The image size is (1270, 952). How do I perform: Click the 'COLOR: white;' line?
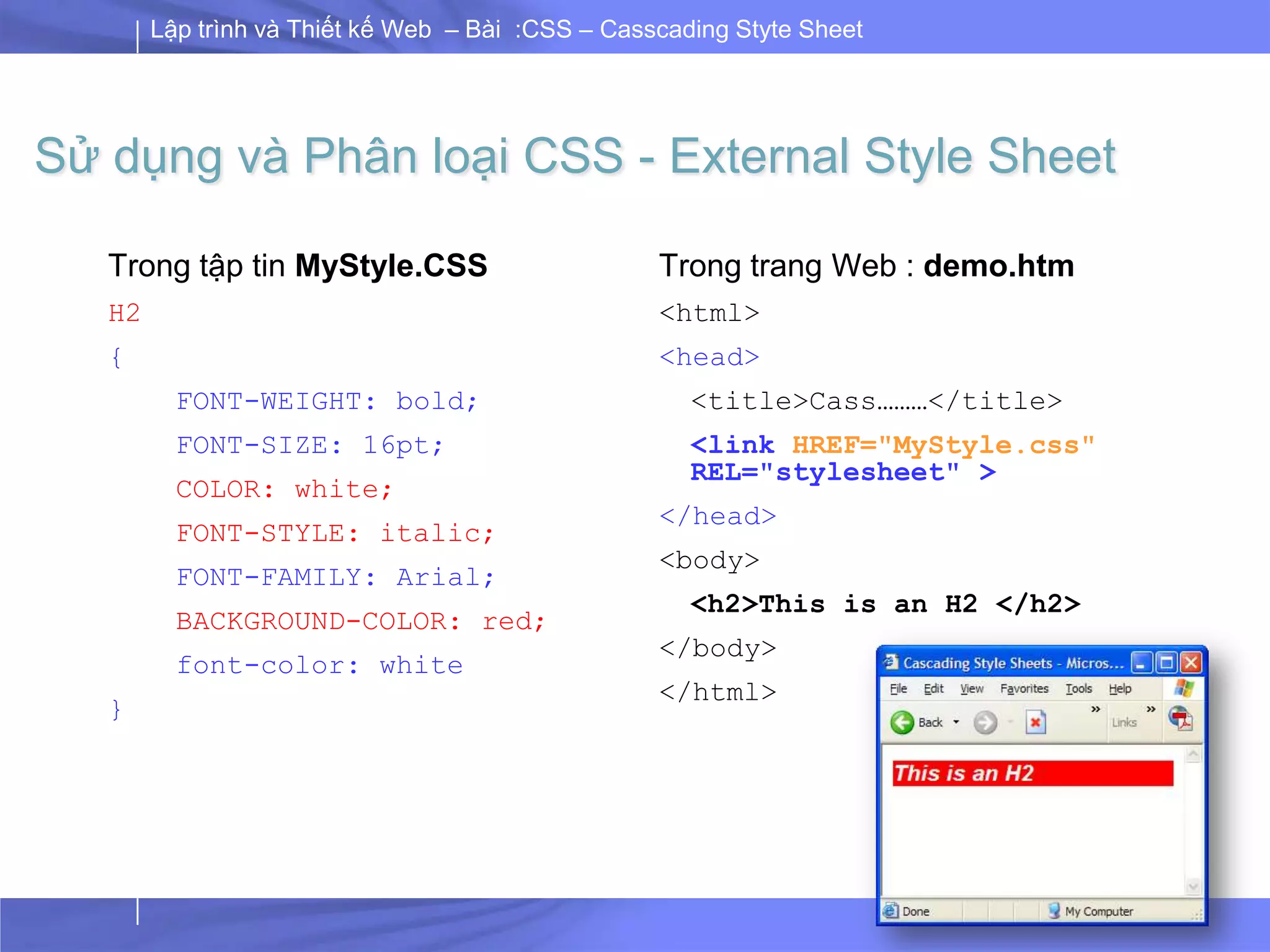click(284, 489)
